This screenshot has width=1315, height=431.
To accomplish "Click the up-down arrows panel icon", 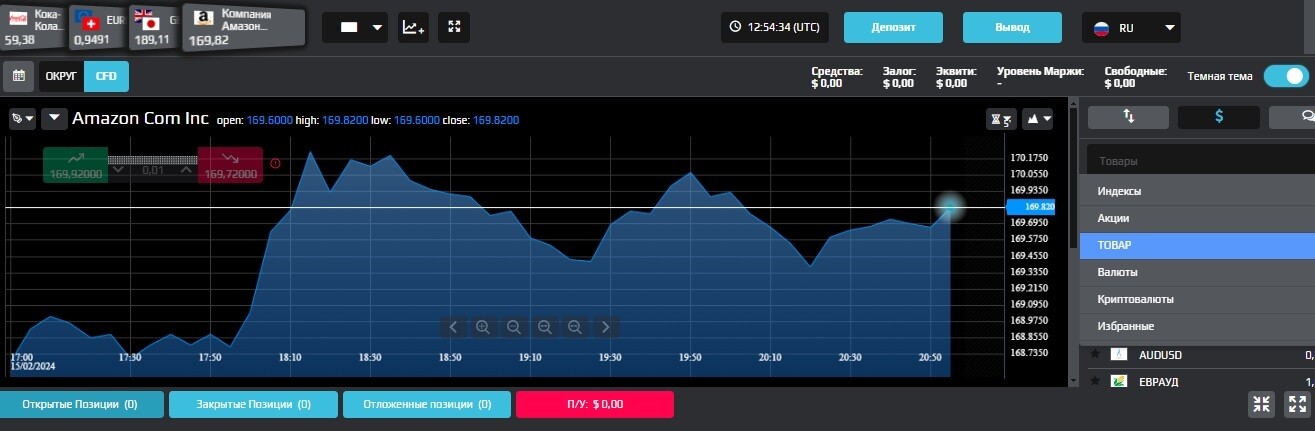I will pyautogui.click(x=1128, y=117).
